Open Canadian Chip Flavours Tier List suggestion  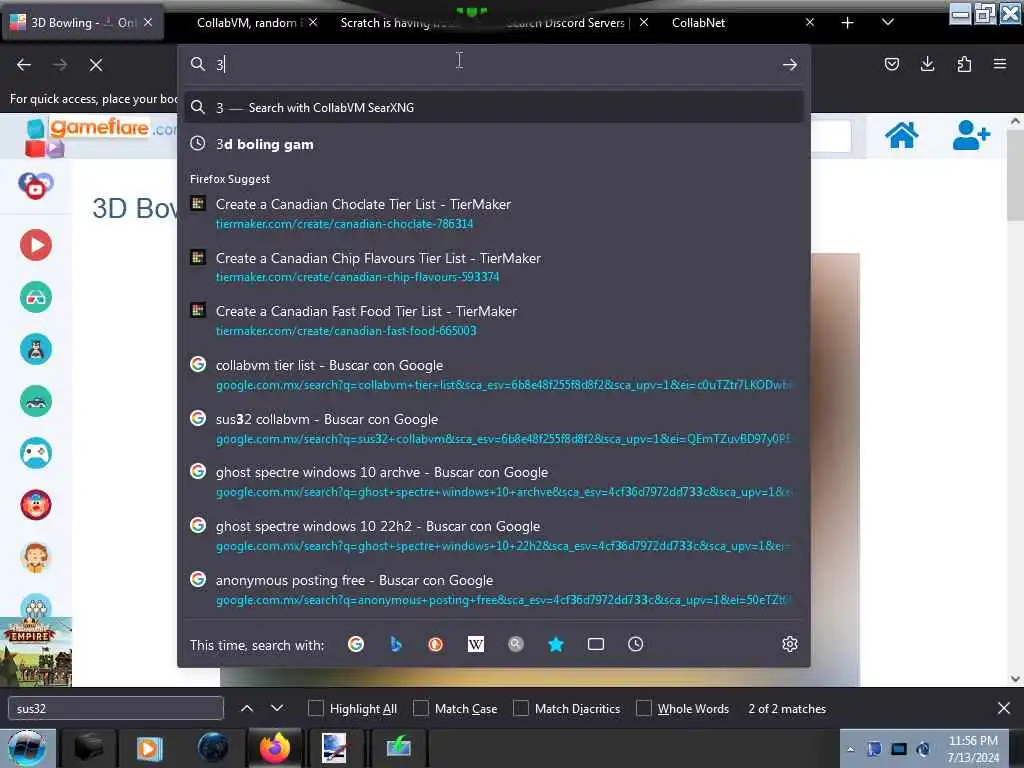(494, 267)
